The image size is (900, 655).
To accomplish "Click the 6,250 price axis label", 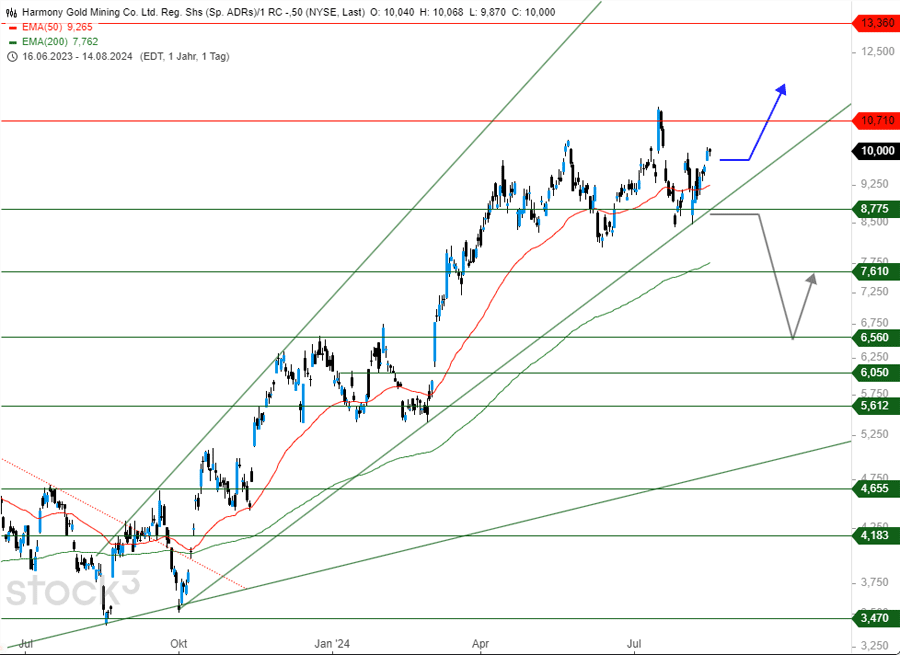I will coord(877,357).
